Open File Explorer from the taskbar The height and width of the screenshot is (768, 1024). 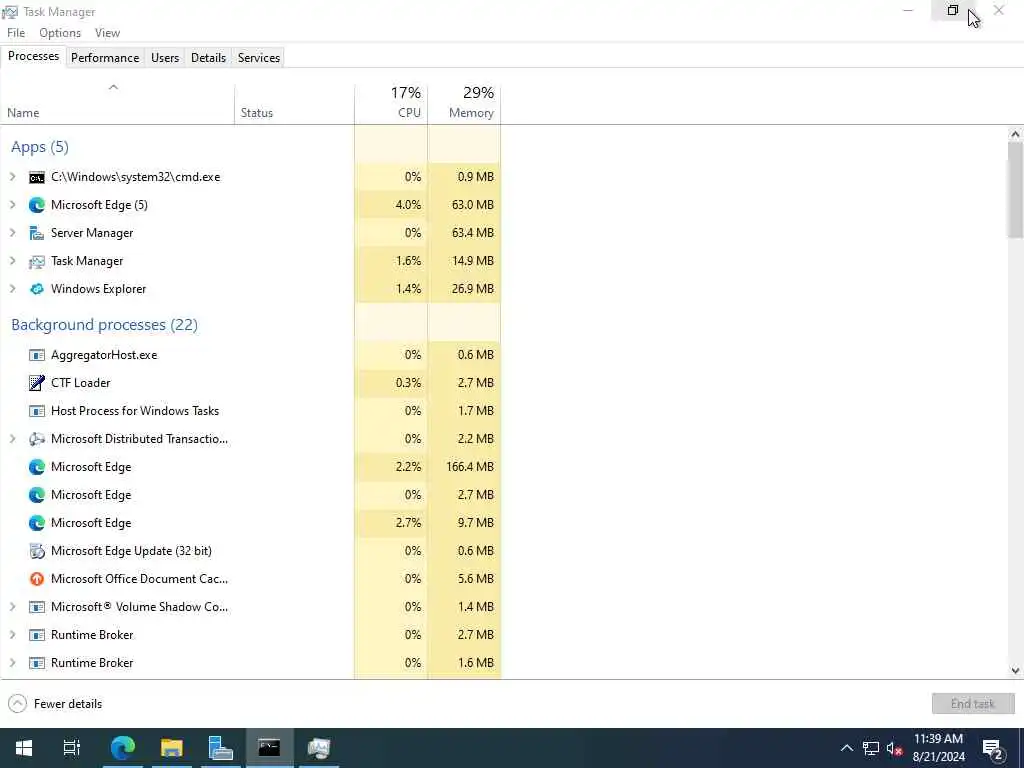[172, 748]
